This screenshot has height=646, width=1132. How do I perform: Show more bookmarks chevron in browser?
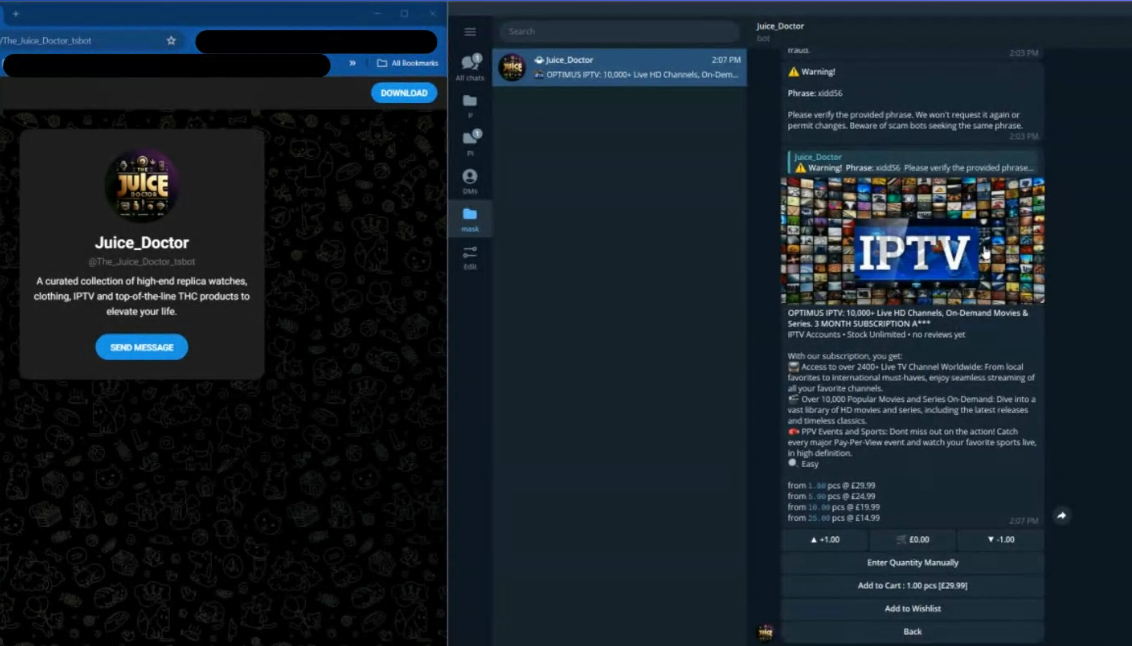pos(352,64)
